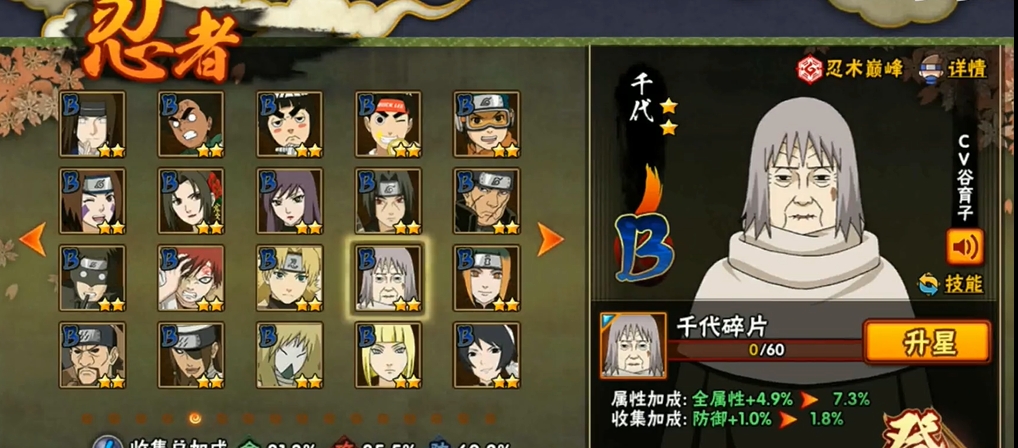Pick the kunoichi with red flower portrait
1018x448 pixels.
(x=191, y=201)
